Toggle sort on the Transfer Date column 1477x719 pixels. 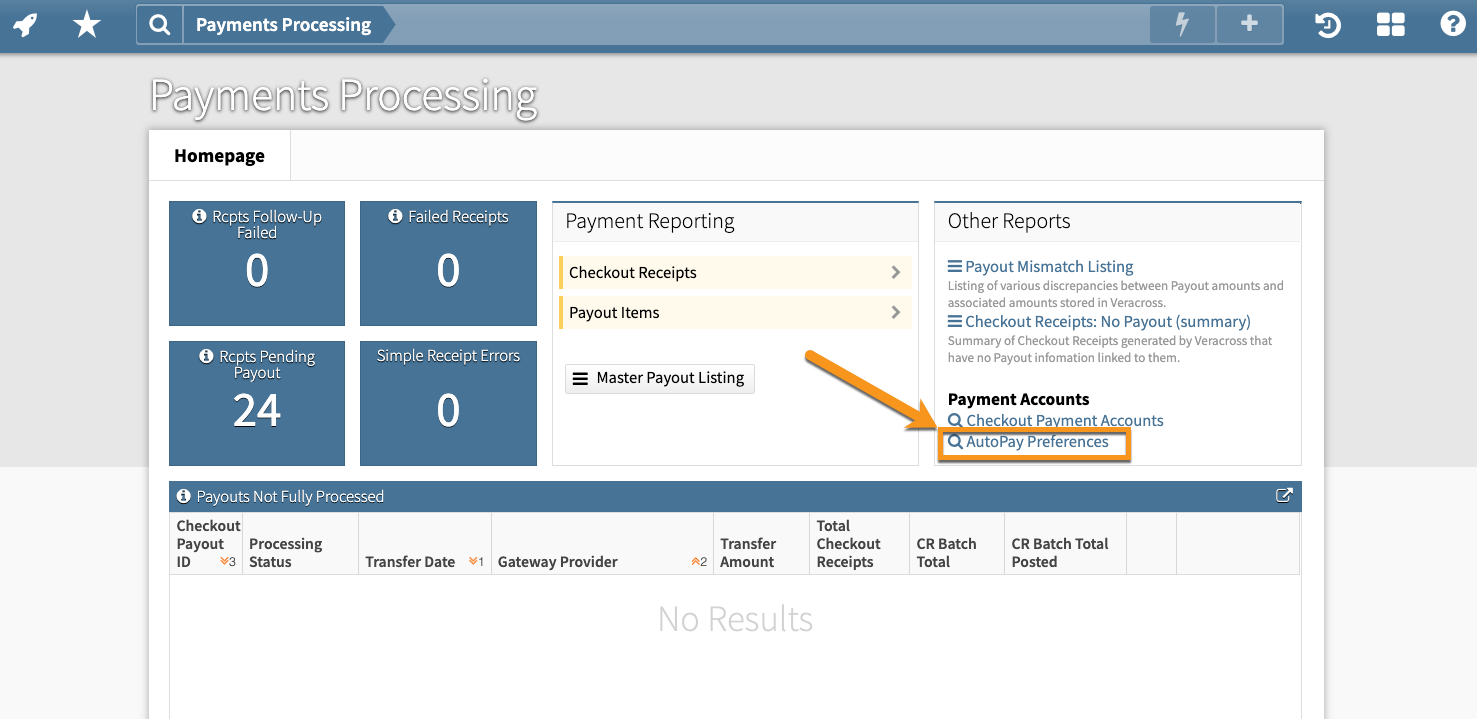point(411,561)
